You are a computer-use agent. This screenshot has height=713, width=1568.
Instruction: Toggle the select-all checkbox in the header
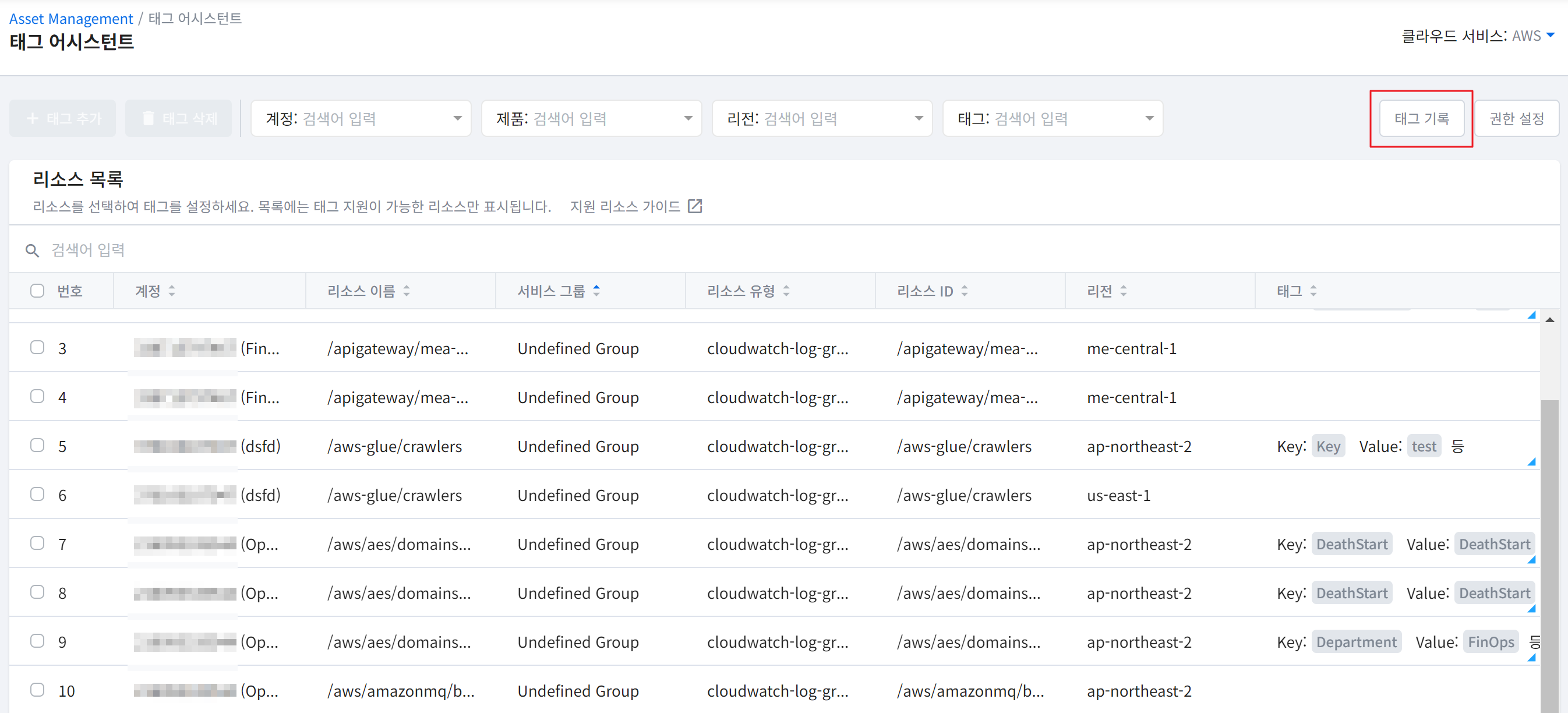37,291
